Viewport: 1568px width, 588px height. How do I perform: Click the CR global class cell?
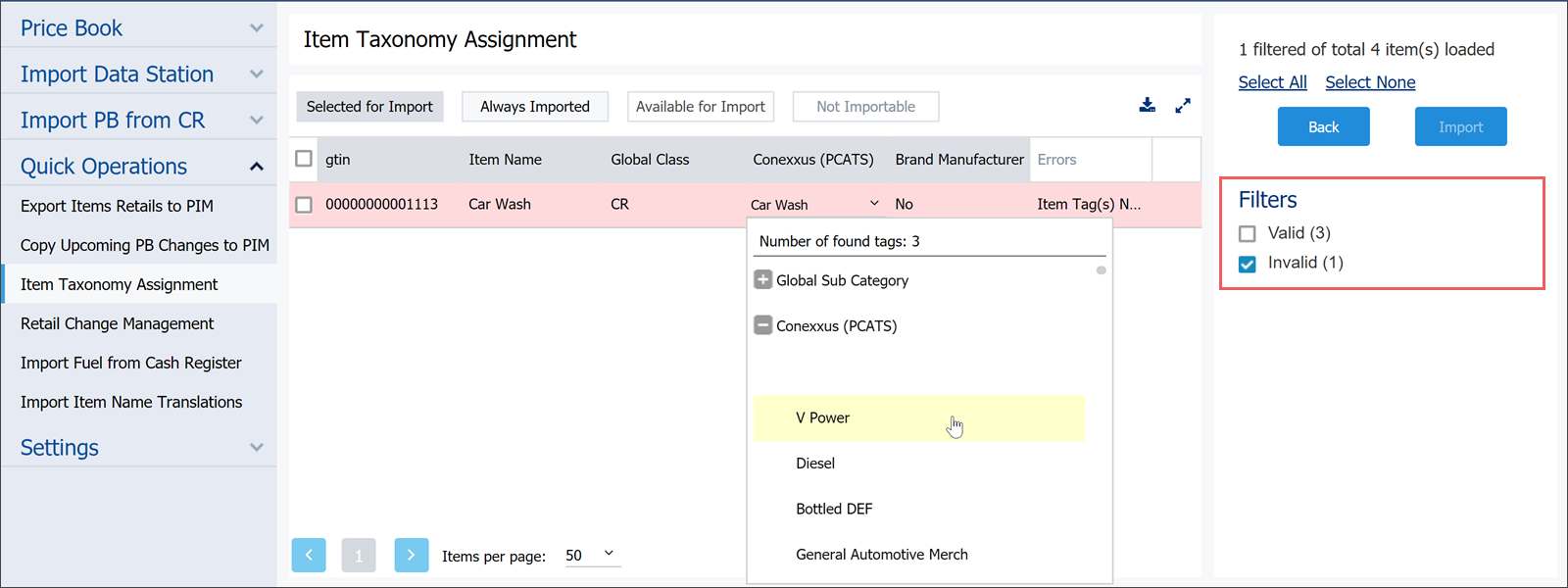pos(619,205)
